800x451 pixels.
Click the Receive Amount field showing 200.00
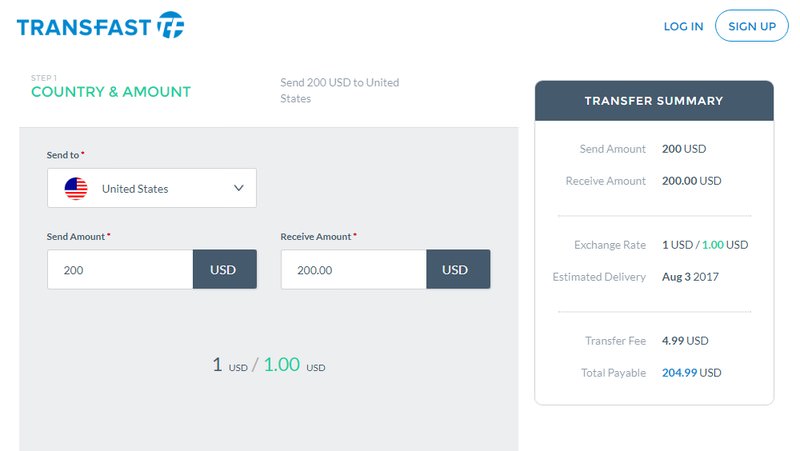tap(354, 269)
